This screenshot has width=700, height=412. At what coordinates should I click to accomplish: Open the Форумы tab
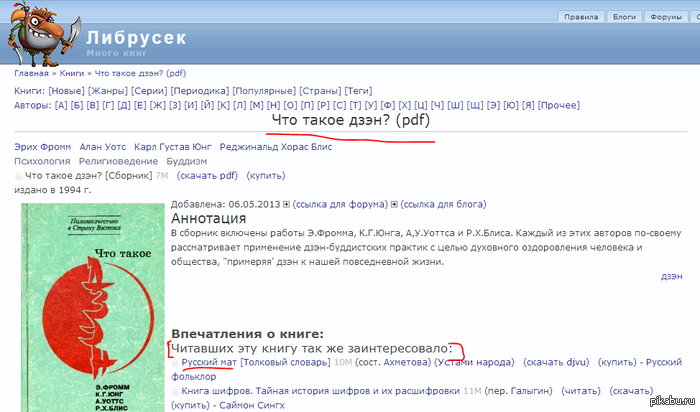tap(666, 17)
